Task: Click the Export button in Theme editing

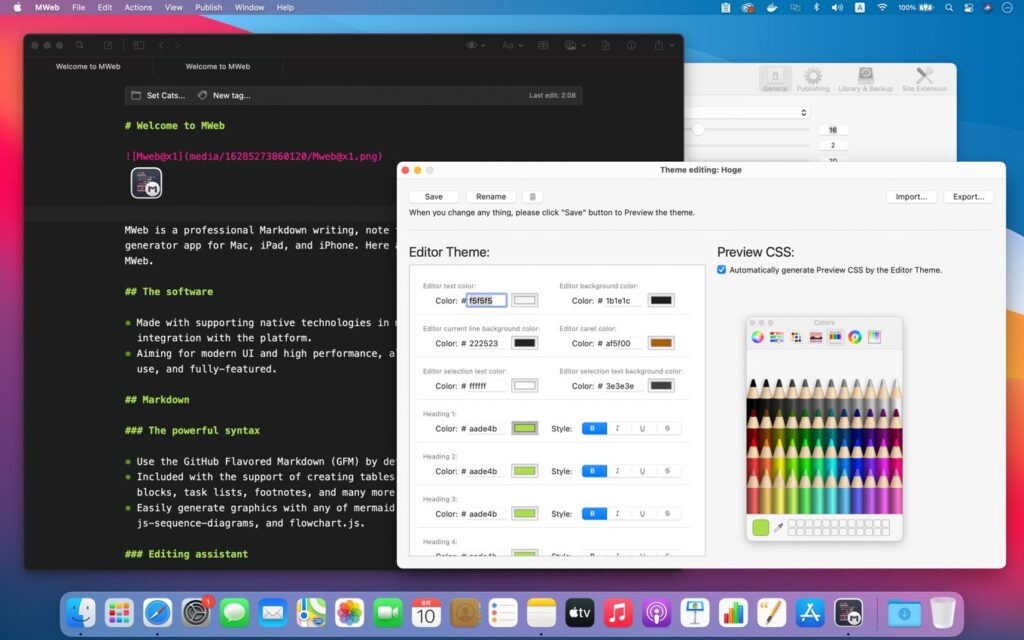Action: [x=967, y=196]
